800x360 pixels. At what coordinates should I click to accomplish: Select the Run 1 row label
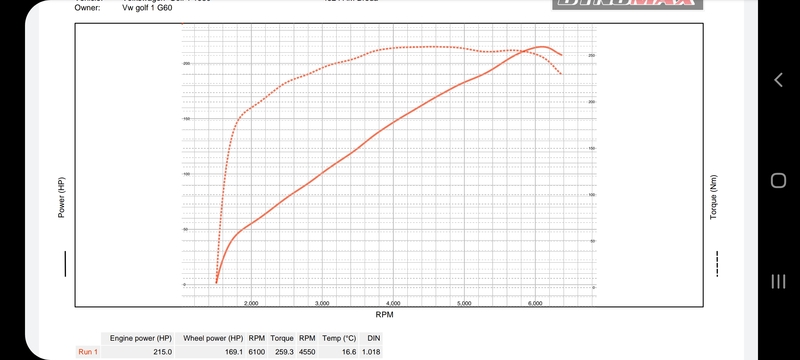pyautogui.click(x=88, y=352)
